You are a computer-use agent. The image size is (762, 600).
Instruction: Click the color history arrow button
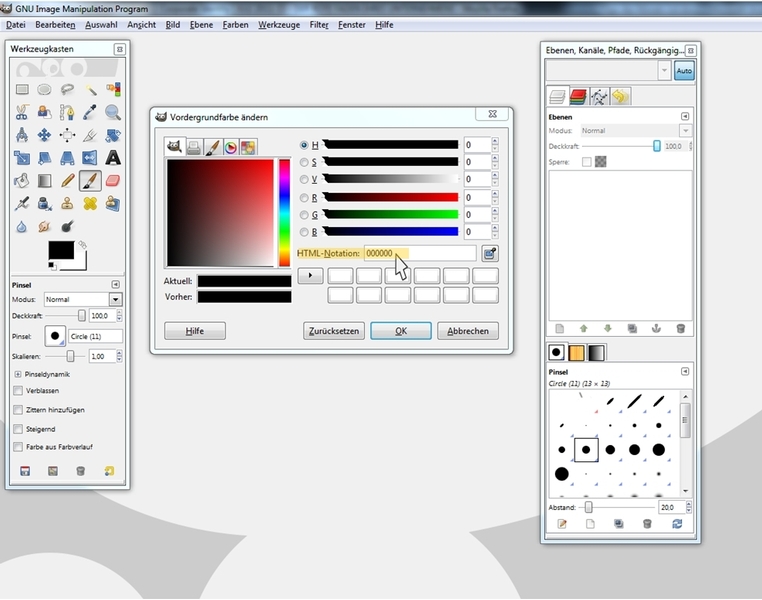click(310, 275)
